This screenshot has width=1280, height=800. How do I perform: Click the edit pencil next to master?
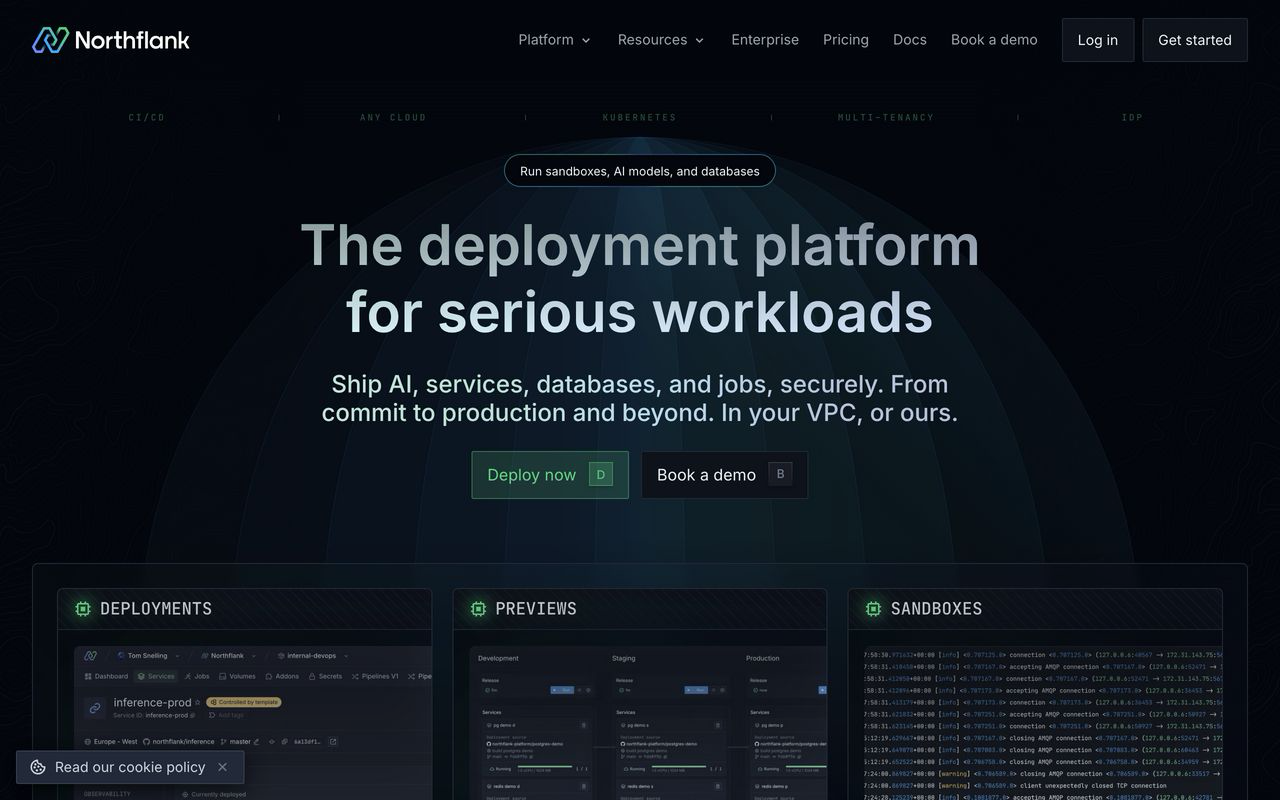(257, 741)
